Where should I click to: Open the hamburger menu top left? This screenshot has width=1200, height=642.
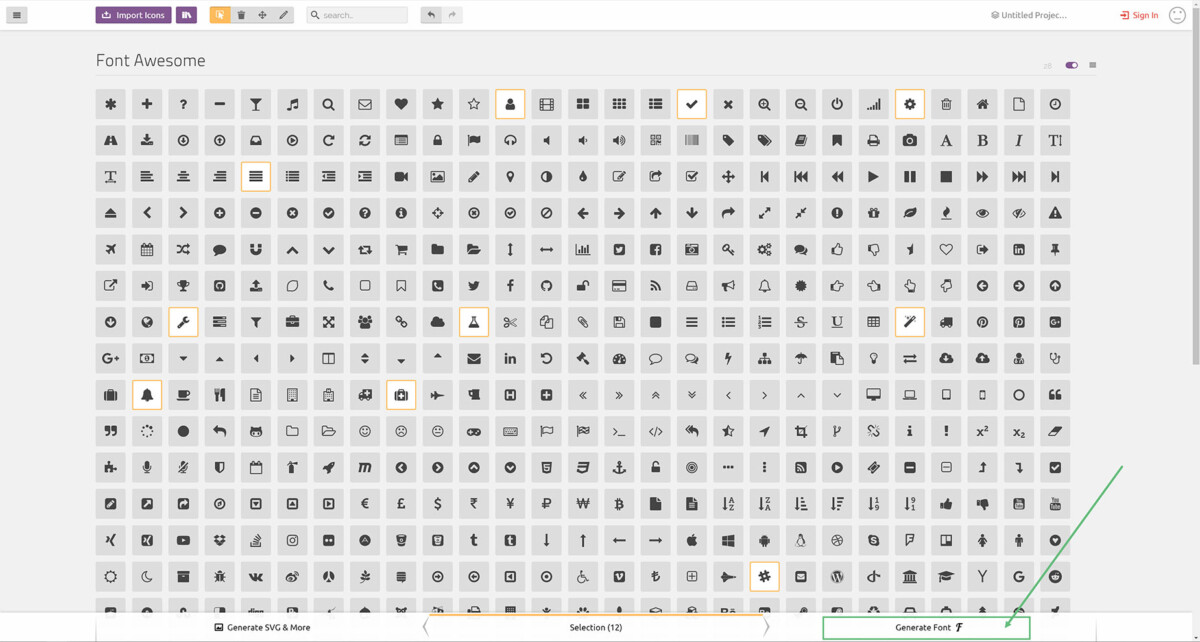coord(16,14)
